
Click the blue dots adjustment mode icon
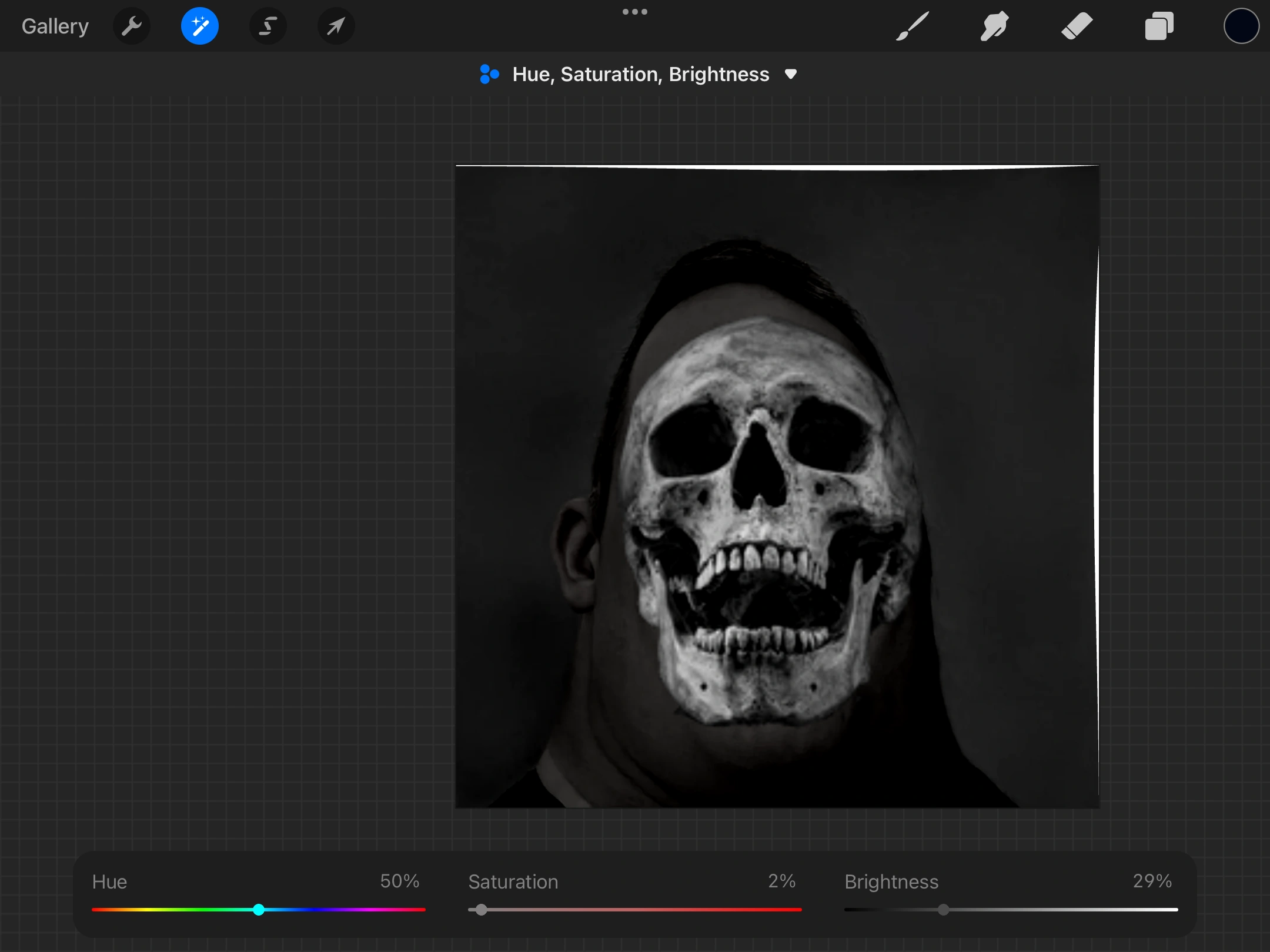coord(489,74)
